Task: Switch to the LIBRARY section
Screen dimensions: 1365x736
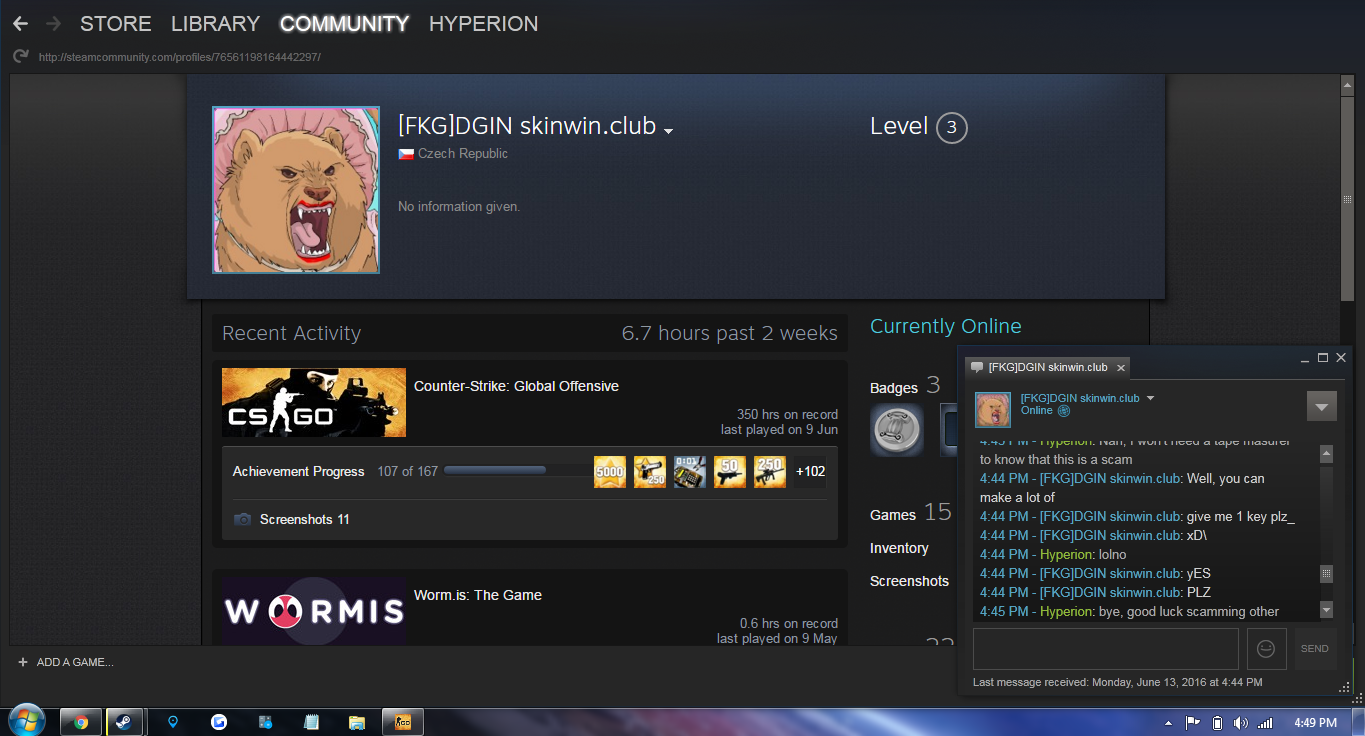Action: click(x=215, y=24)
